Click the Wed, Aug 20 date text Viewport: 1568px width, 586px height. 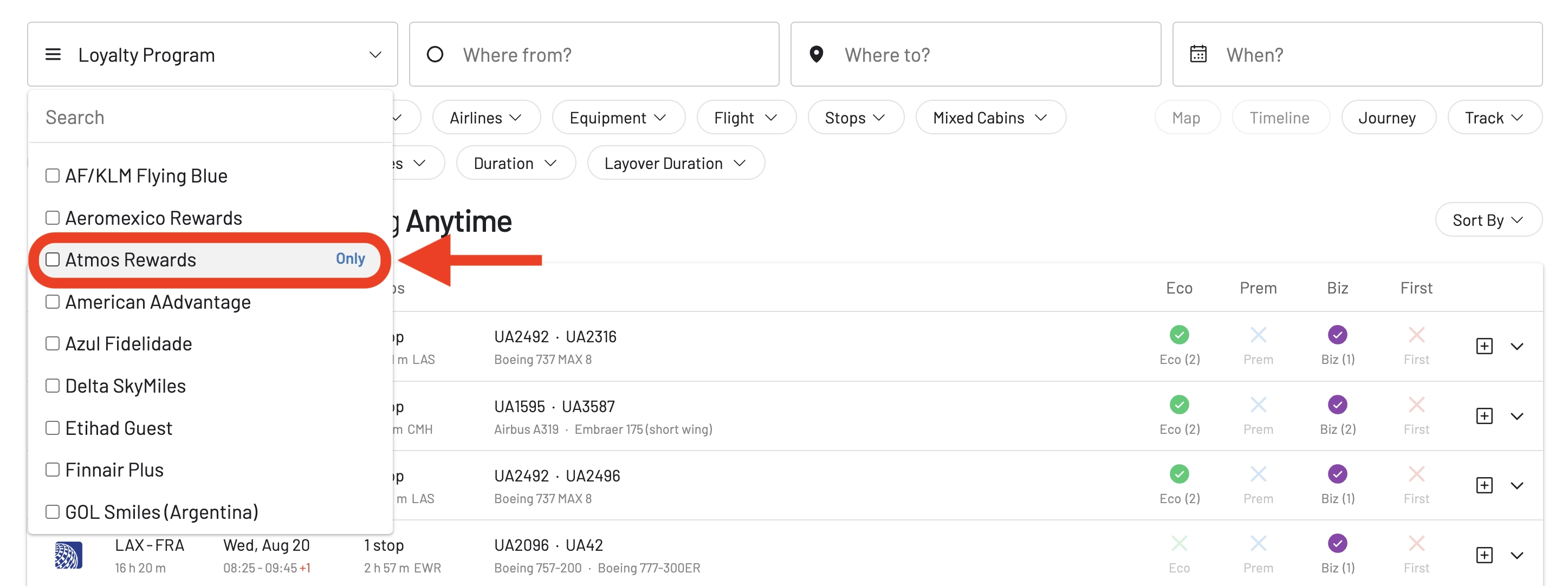pyautogui.click(x=267, y=545)
